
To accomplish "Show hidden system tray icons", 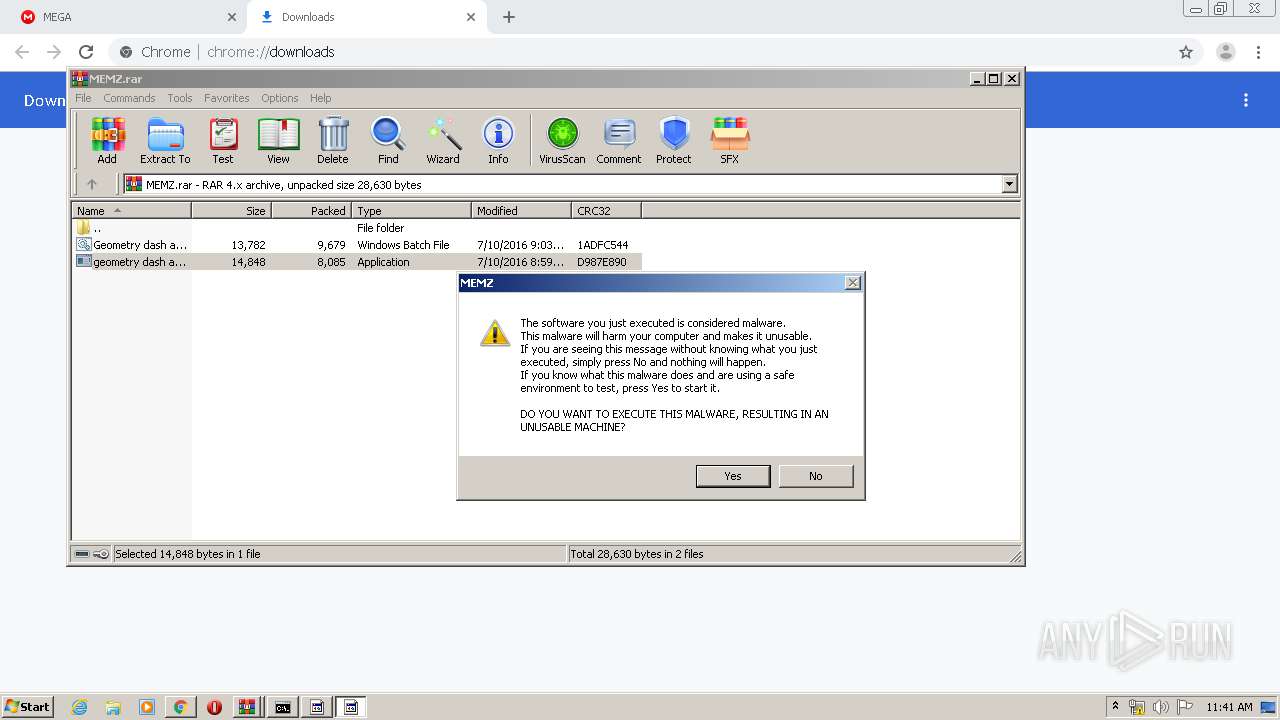I will coord(1116,706).
